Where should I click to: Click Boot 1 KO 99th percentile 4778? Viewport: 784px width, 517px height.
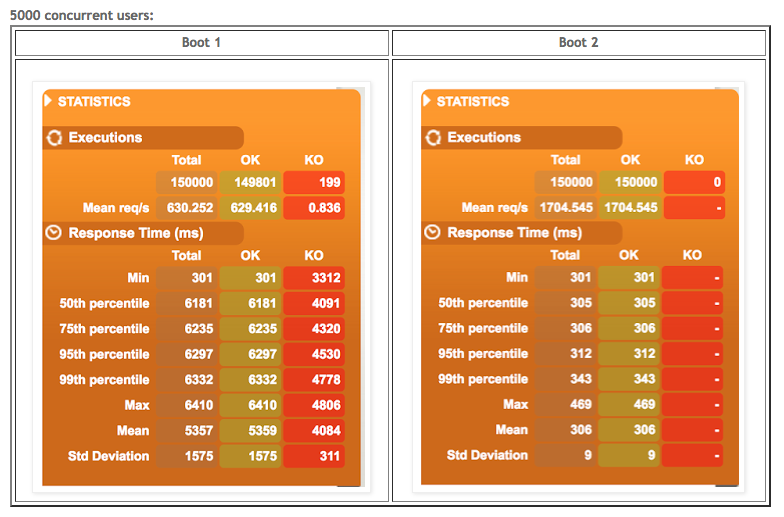click(x=314, y=380)
